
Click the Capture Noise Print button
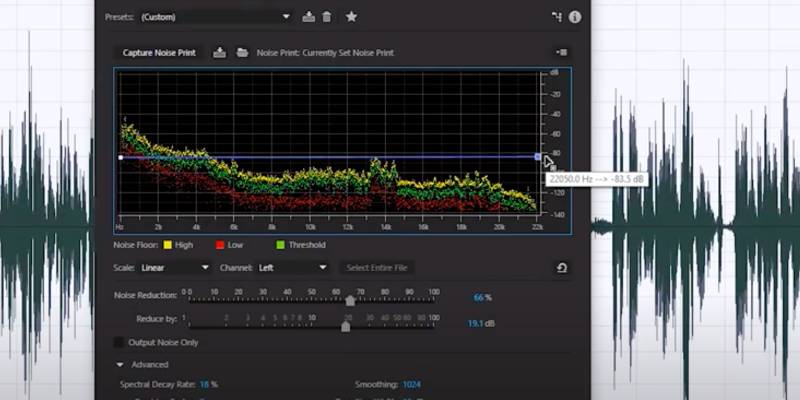pyautogui.click(x=160, y=52)
